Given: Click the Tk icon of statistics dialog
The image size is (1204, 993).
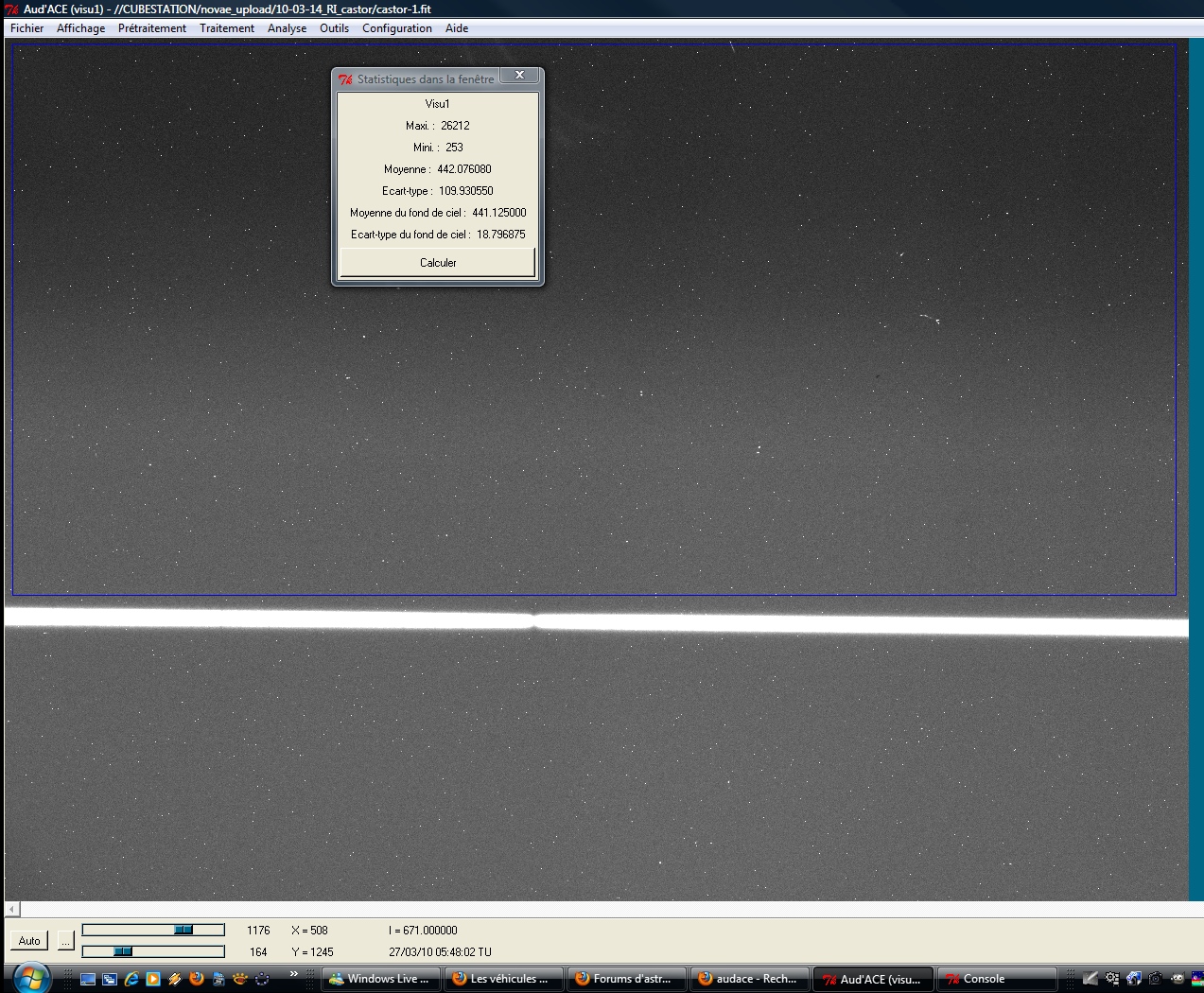Looking at the screenshot, I should point(345,79).
